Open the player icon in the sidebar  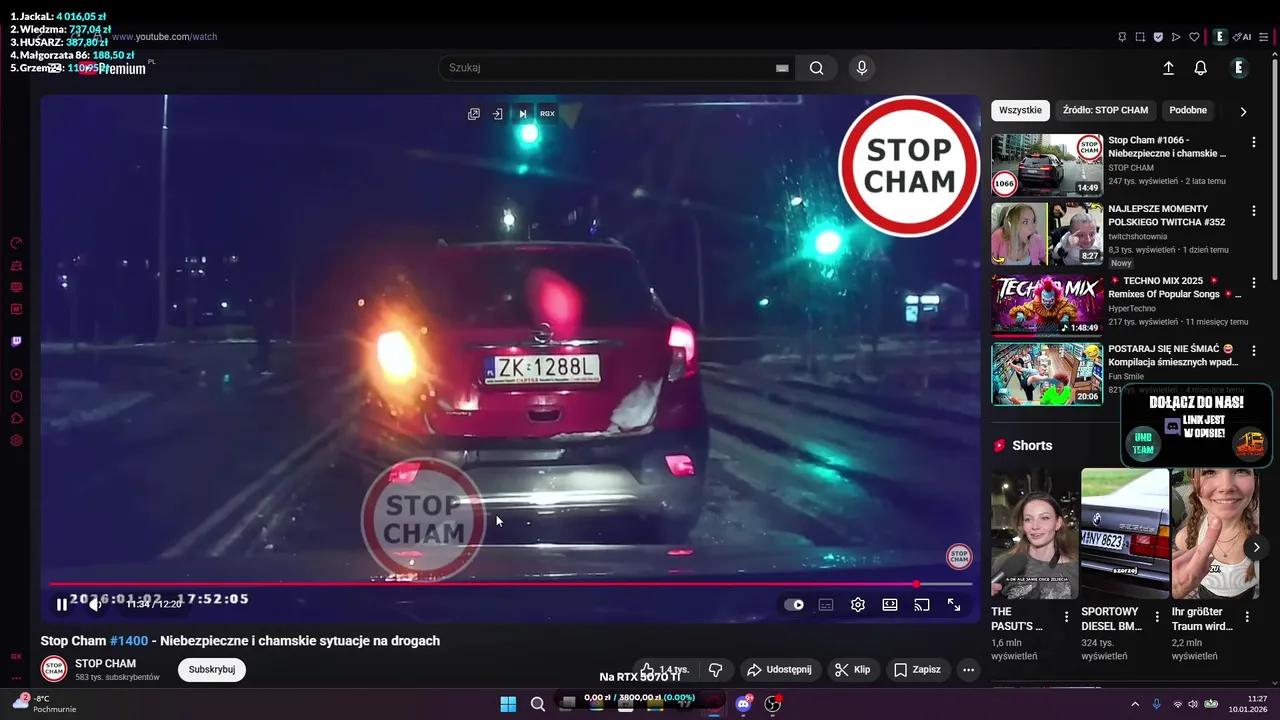16,375
